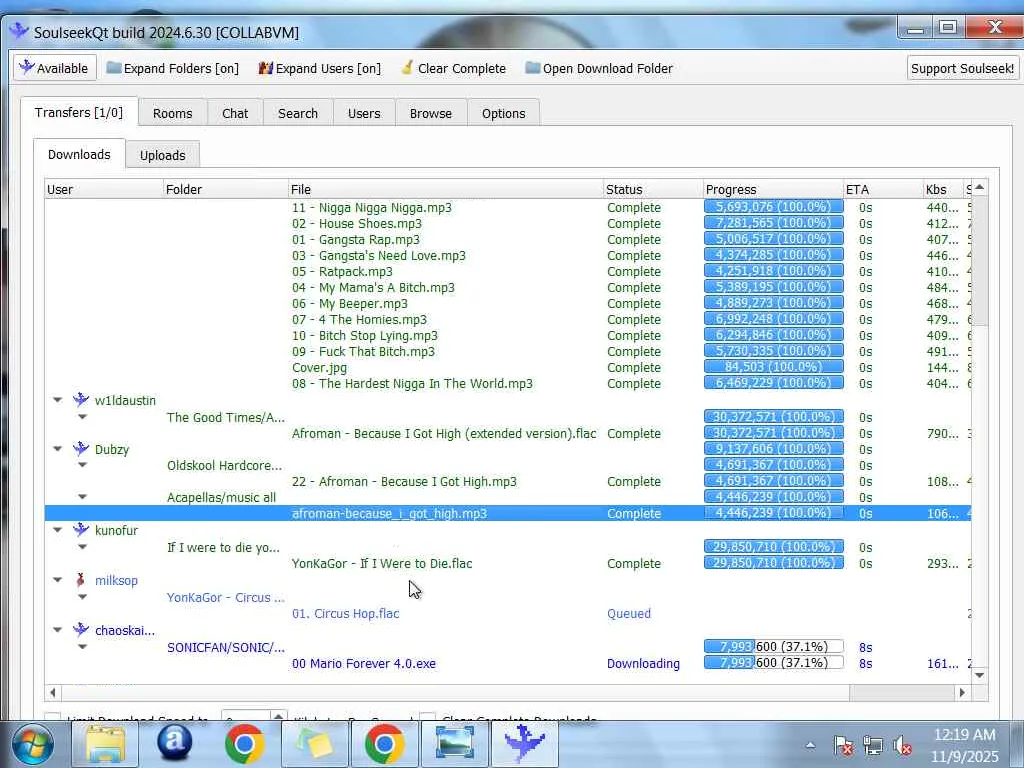This screenshot has height=768, width=1024.
Task: Select Afroman extended version .flac file
Action: [x=444, y=433]
